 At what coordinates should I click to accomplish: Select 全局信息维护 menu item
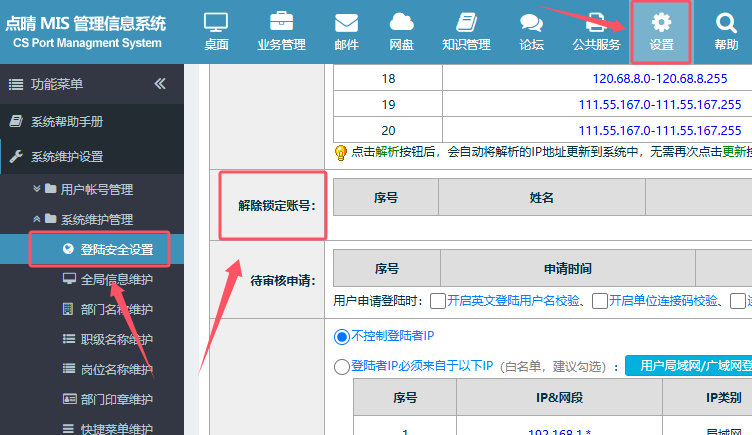pyautogui.click(x=116, y=279)
